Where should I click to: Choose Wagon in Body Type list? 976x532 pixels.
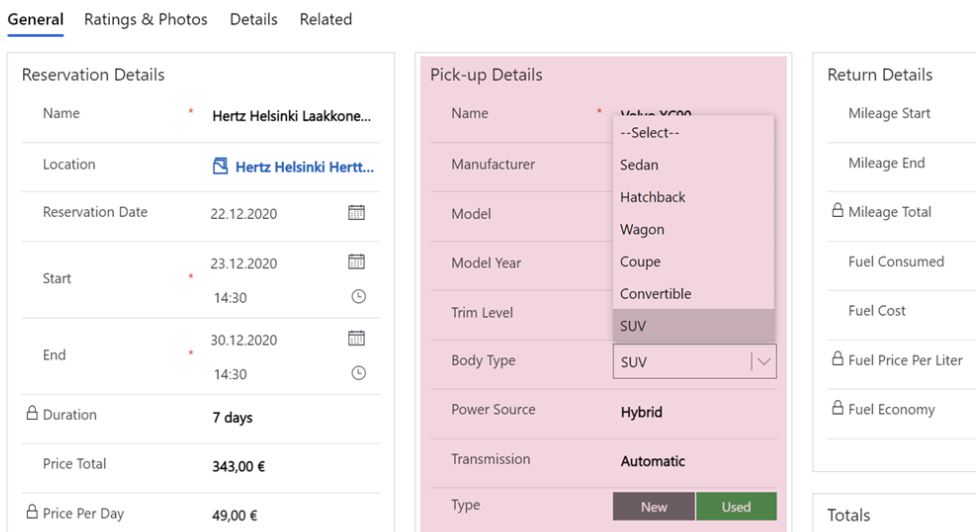tap(693, 230)
